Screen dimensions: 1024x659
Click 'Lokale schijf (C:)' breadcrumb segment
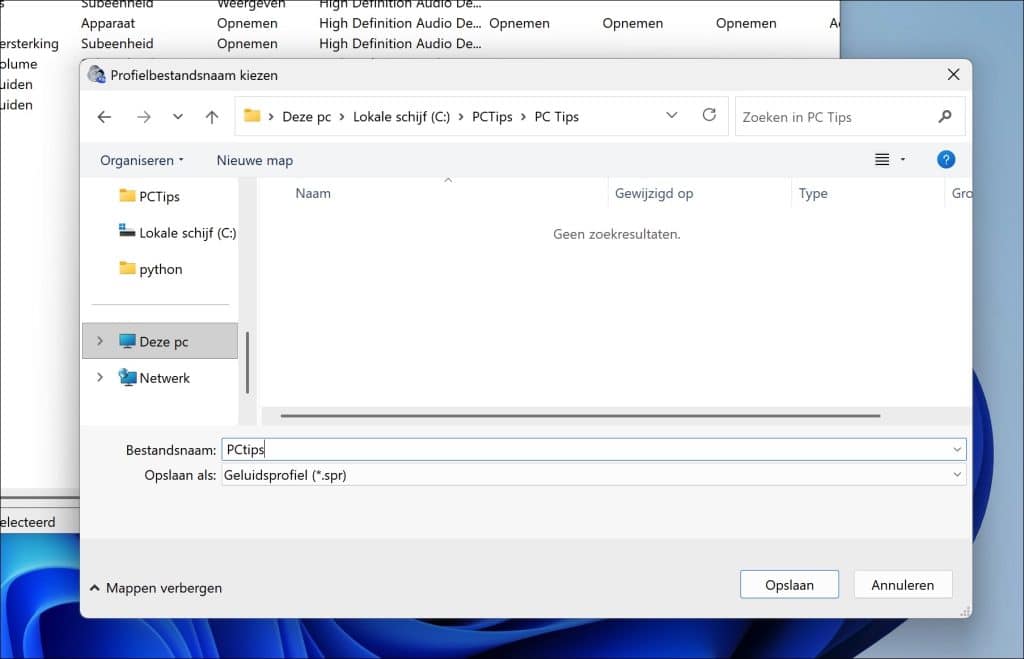pos(401,117)
